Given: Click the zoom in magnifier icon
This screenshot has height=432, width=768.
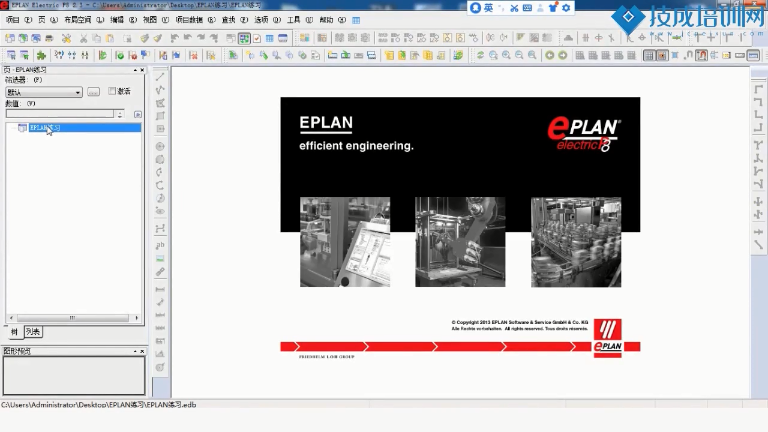Looking at the screenshot, I should pyautogui.click(x=506, y=55).
